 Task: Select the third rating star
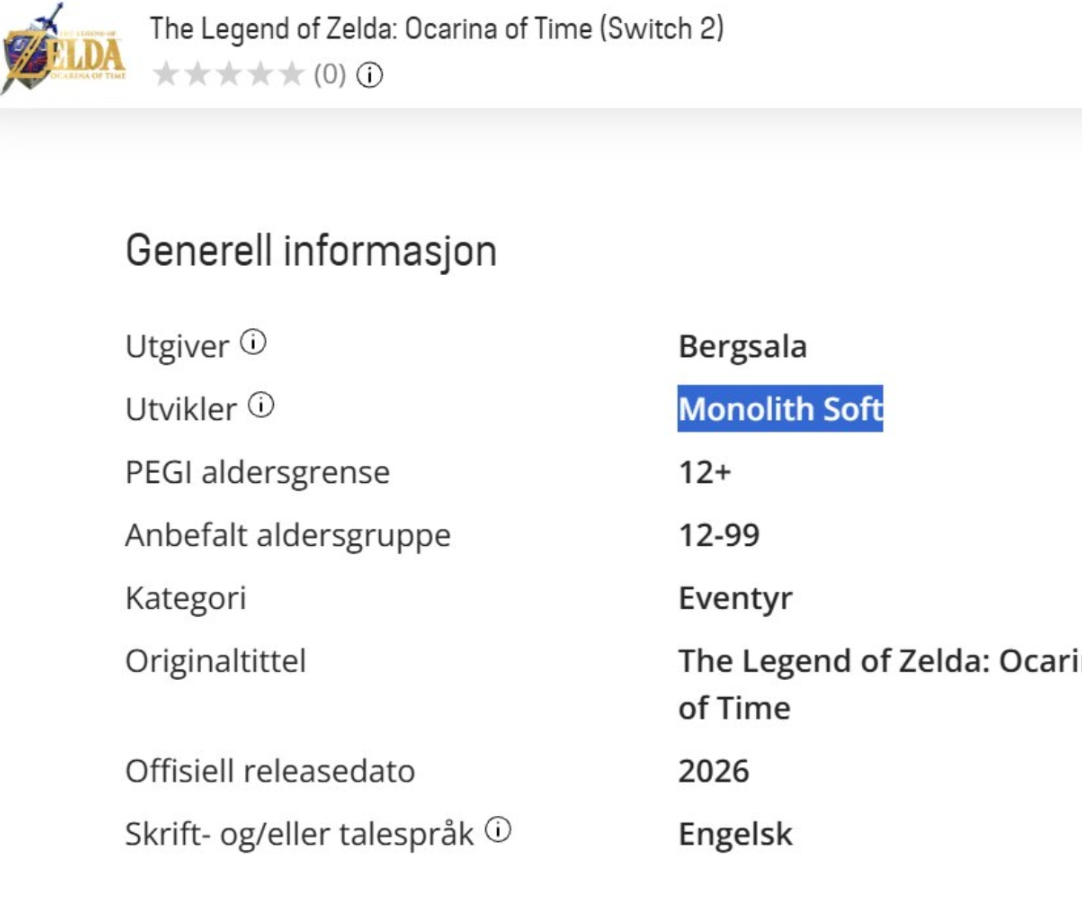(229, 74)
